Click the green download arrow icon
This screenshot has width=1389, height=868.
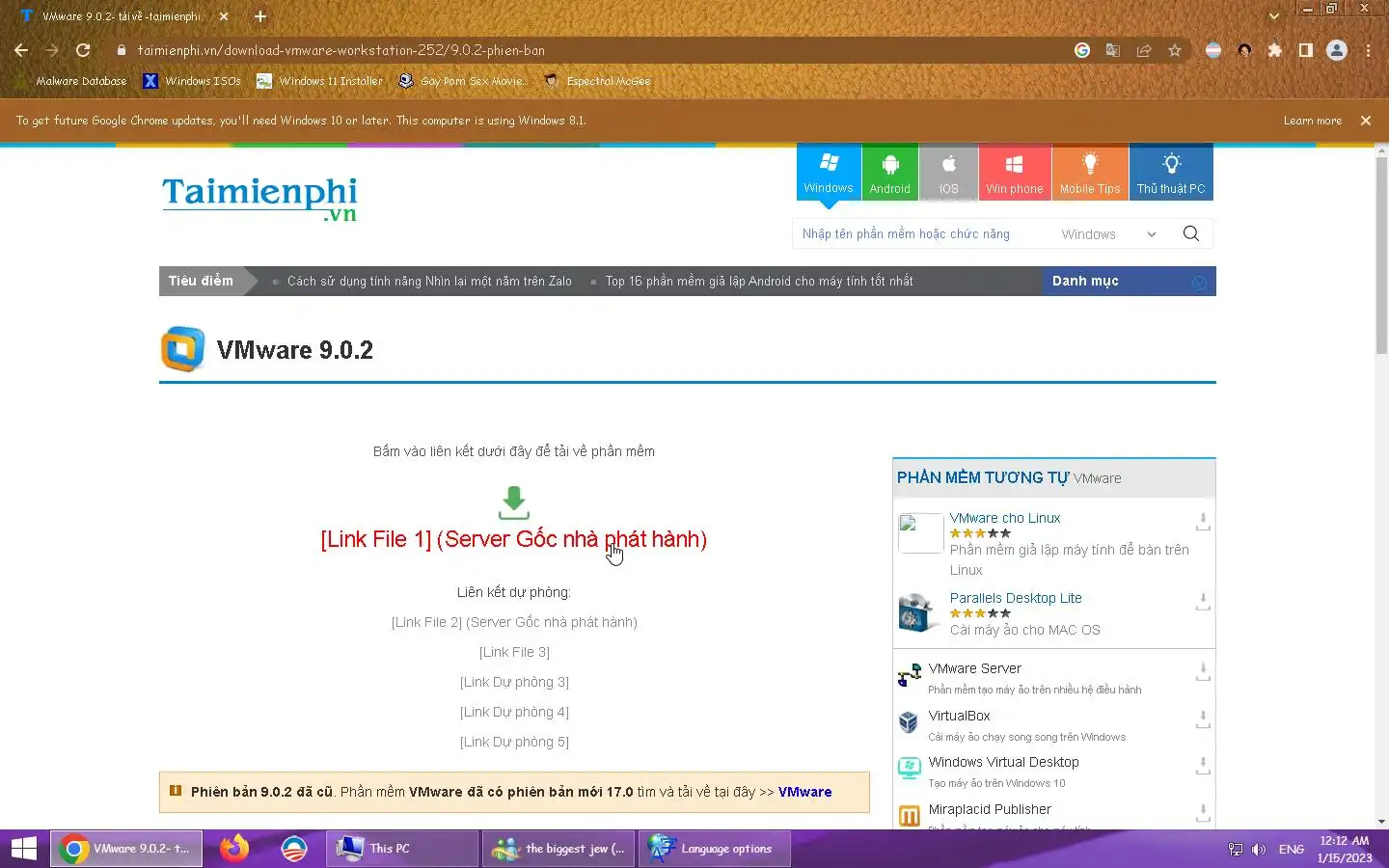click(x=514, y=502)
